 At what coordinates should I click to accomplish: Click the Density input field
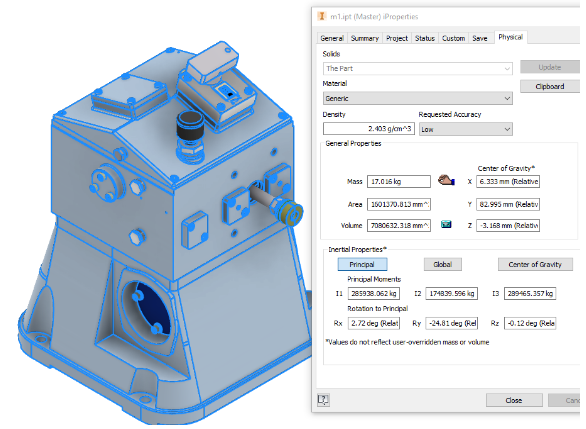pyautogui.click(x=368, y=129)
